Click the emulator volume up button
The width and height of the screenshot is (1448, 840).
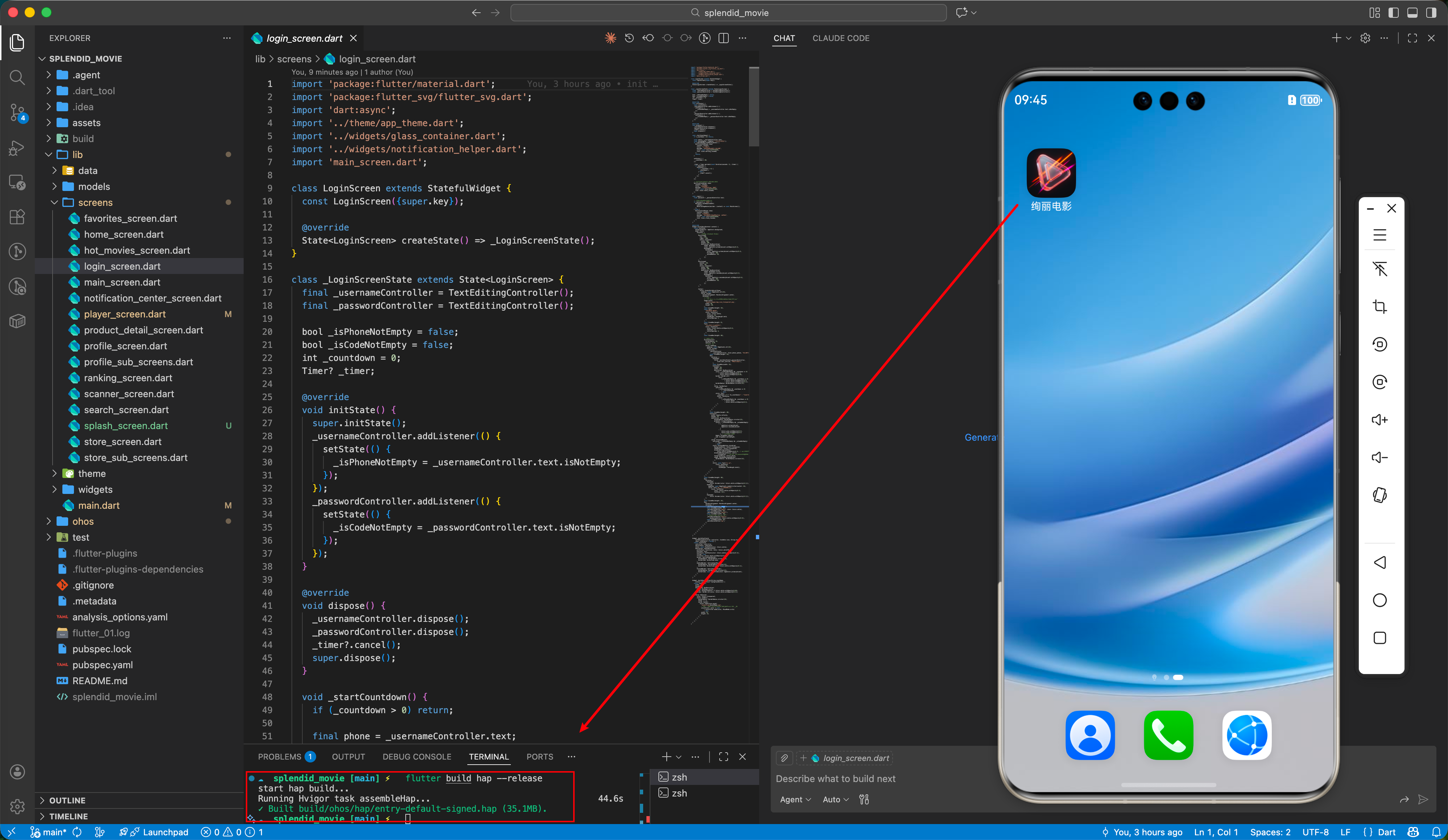click(1379, 420)
